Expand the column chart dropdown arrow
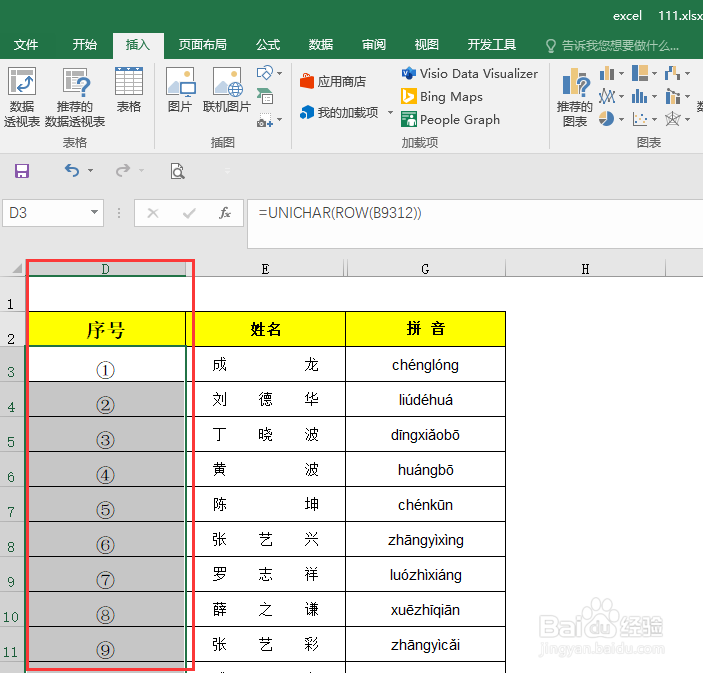Viewport: 703px width, 673px height. coord(621,73)
